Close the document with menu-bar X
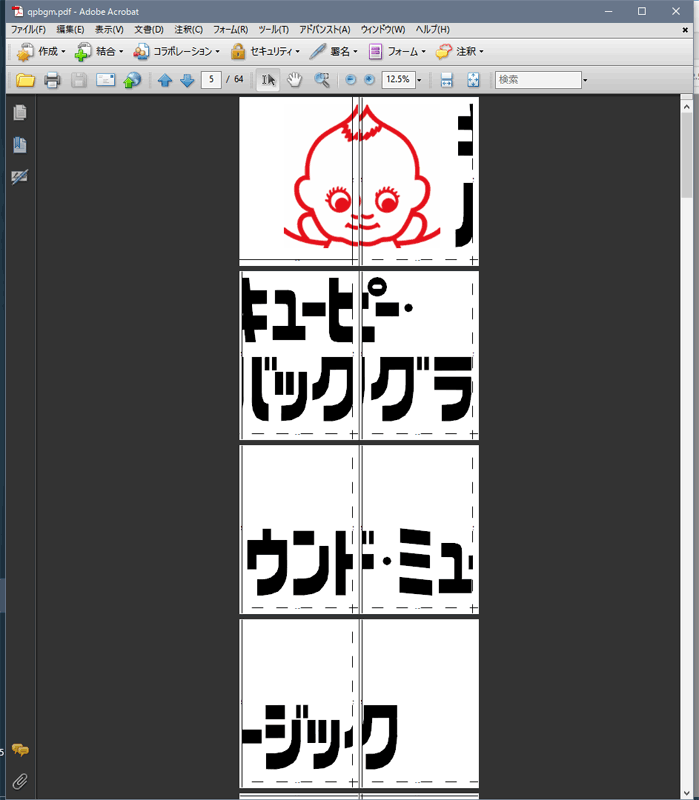Image resolution: width=699 pixels, height=800 pixels. pyautogui.click(x=685, y=30)
